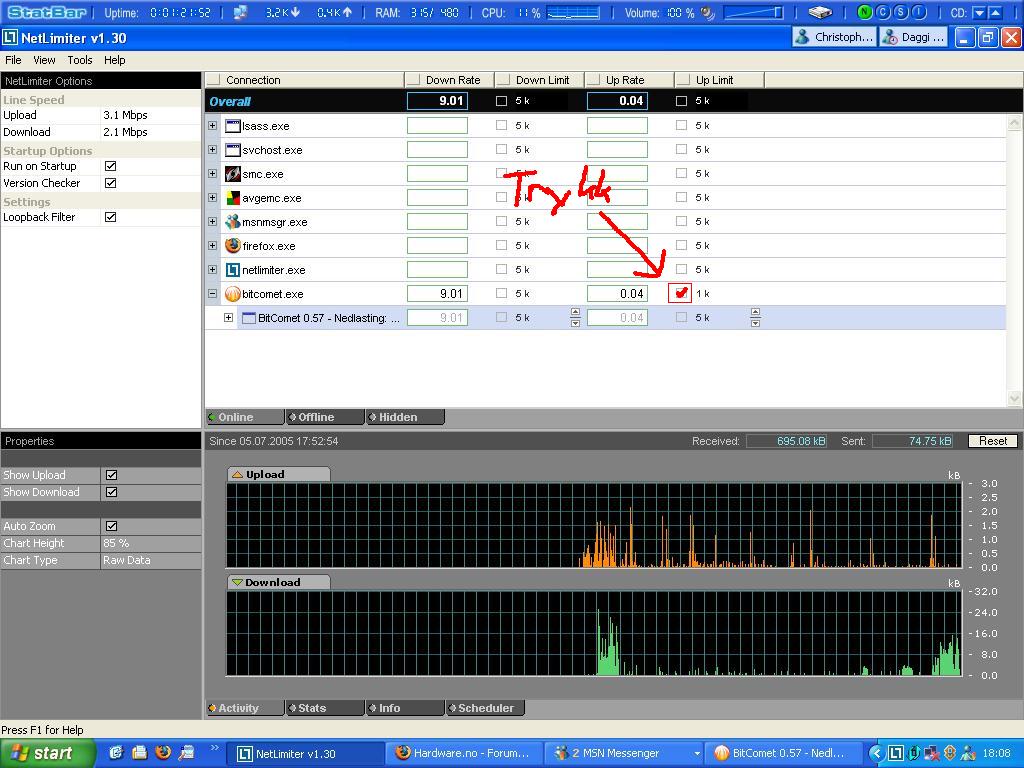This screenshot has height=768, width=1024.
Task: Open 2 MSN Messenger taskbar group
Action: coord(622,753)
